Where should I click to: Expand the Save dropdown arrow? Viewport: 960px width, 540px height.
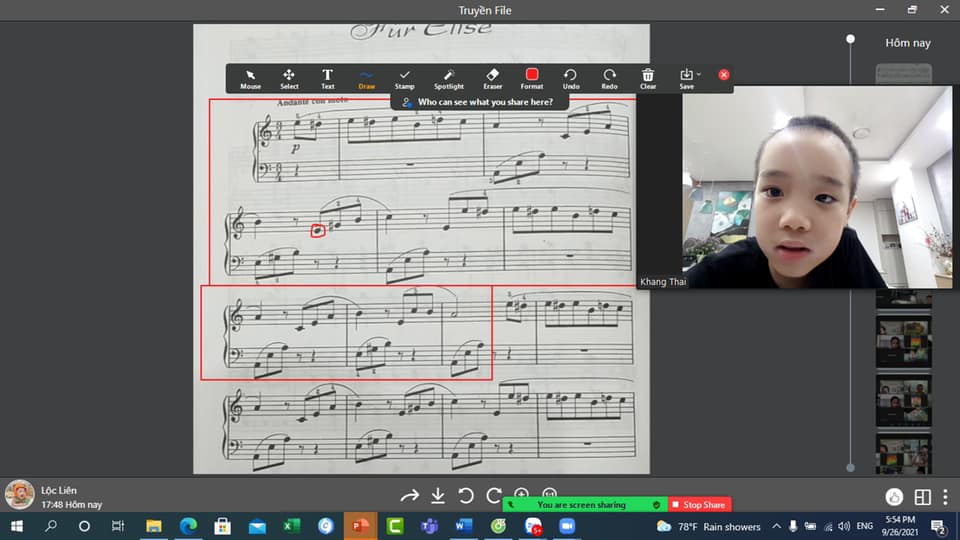point(699,74)
